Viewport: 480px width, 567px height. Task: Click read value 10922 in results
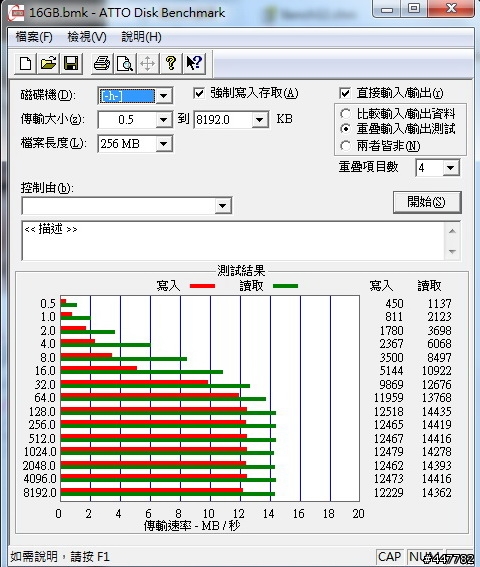437,371
